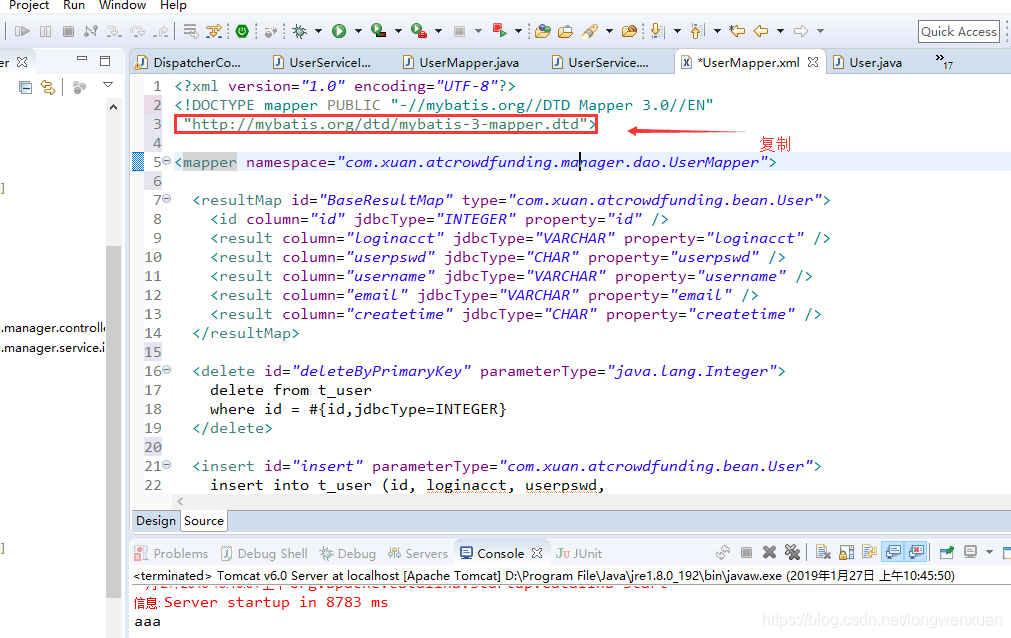Viewport: 1011px width, 638px height.
Task: Open the Project menu
Action: 29,5
